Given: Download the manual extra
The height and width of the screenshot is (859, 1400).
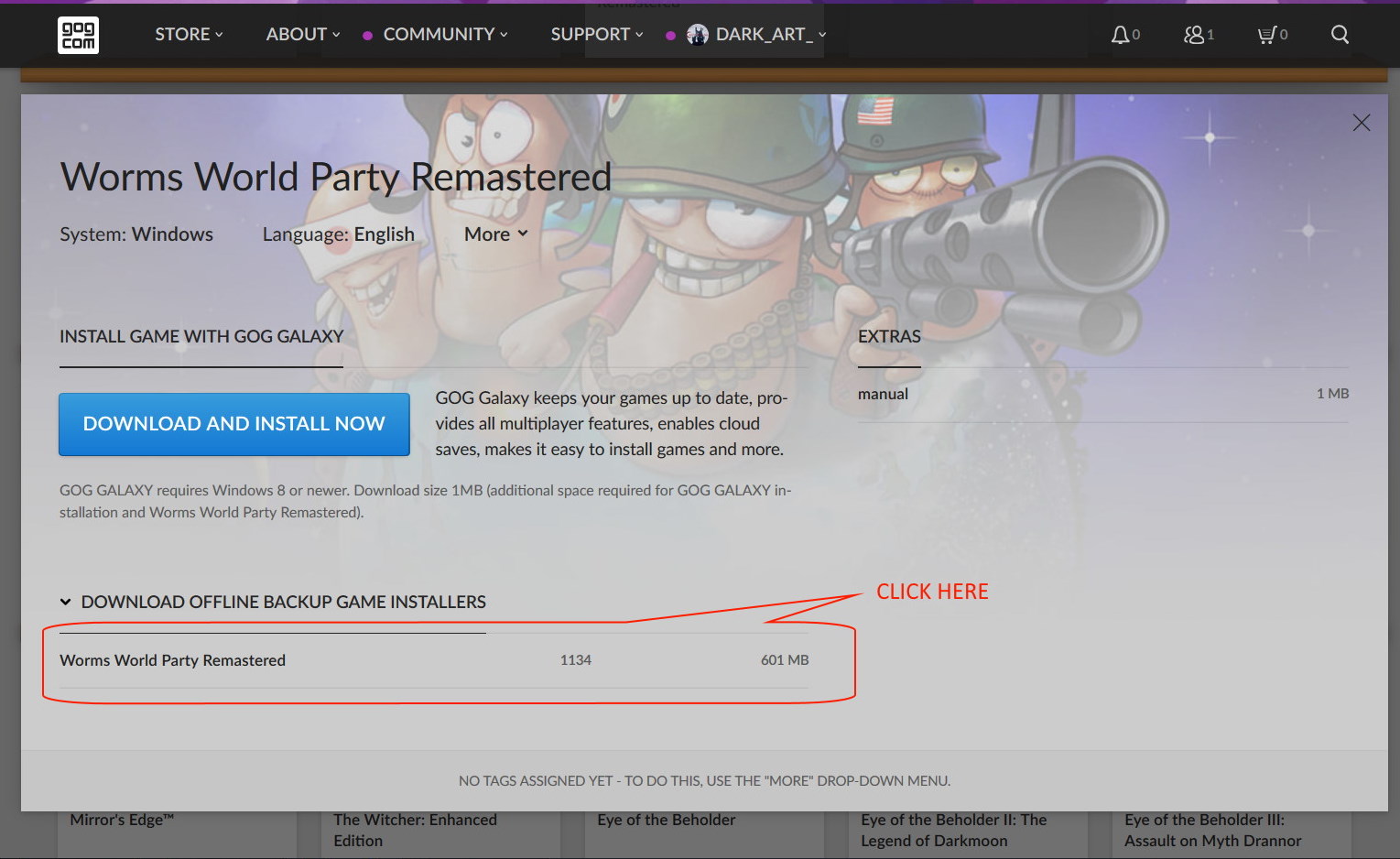Looking at the screenshot, I should pos(1103,394).
